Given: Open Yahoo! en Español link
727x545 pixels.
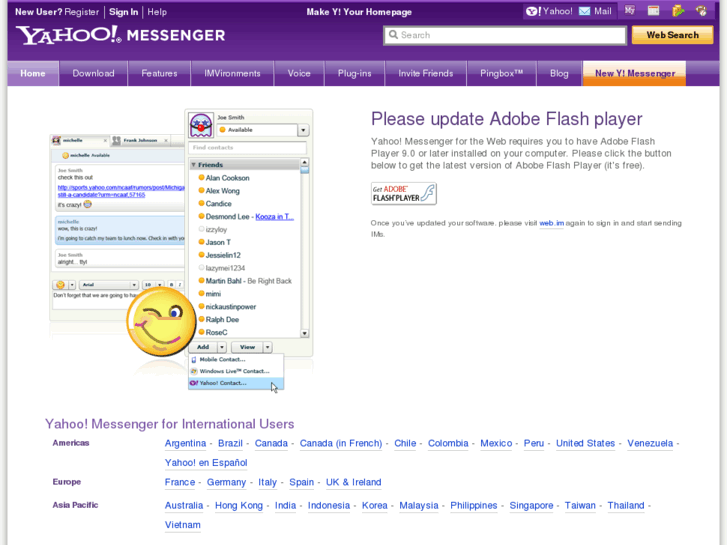Looking at the screenshot, I should tap(206, 463).
